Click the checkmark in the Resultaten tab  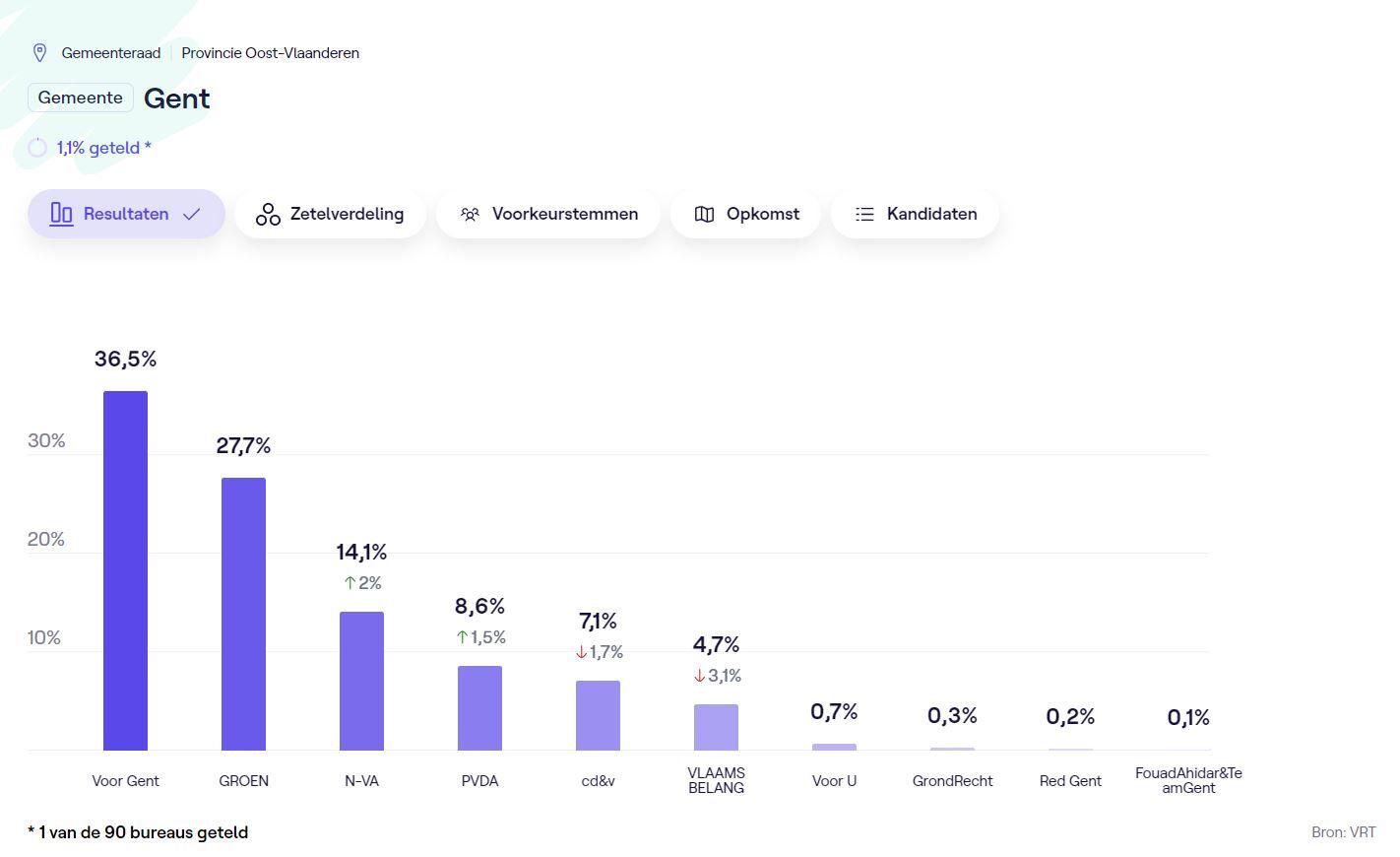pyautogui.click(x=192, y=214)
